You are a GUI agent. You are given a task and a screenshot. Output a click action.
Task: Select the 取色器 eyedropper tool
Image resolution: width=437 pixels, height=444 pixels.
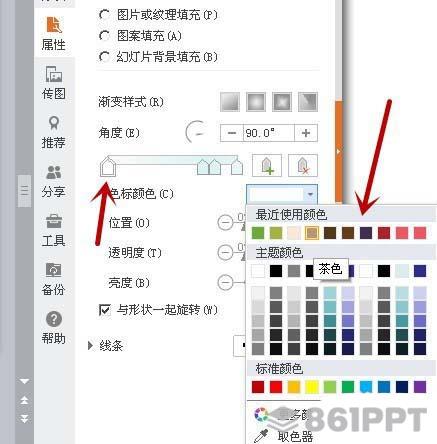tap(284, 435)
